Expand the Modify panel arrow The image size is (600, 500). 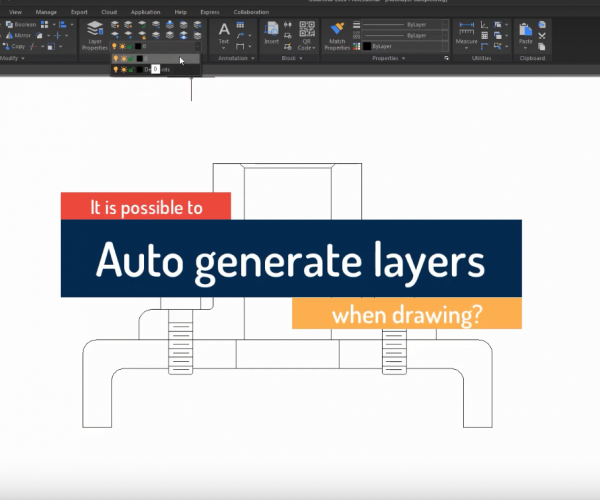(x=23, y=58)
